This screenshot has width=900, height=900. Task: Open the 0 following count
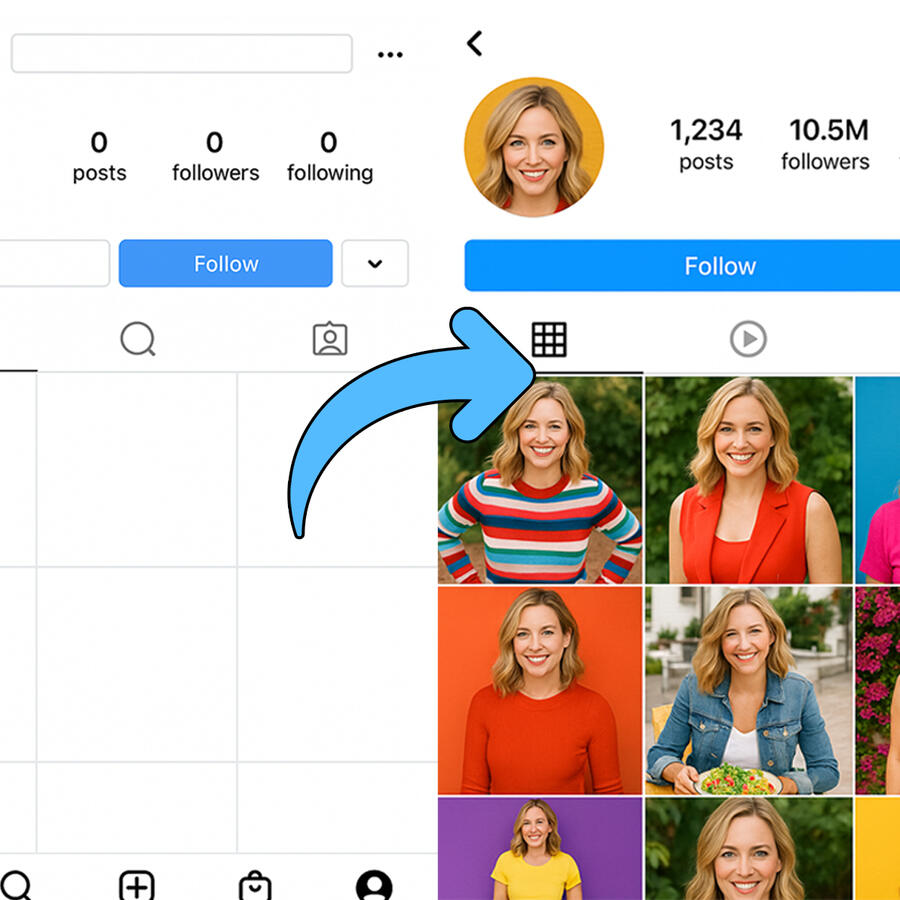(329, 156)
